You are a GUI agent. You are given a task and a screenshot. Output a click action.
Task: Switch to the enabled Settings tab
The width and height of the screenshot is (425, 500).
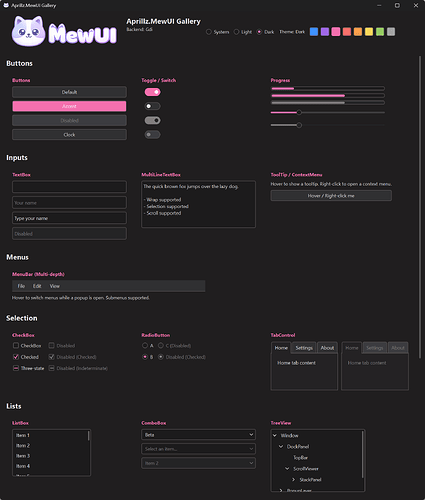coord(304,348)
